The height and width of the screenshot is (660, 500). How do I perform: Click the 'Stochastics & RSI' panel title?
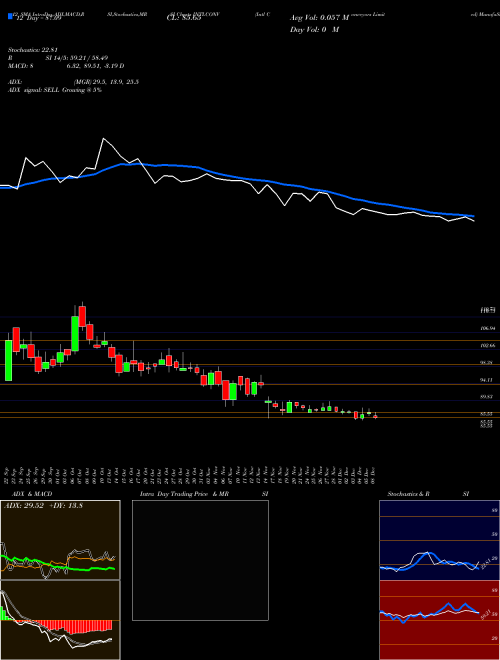tap(428, 494)
